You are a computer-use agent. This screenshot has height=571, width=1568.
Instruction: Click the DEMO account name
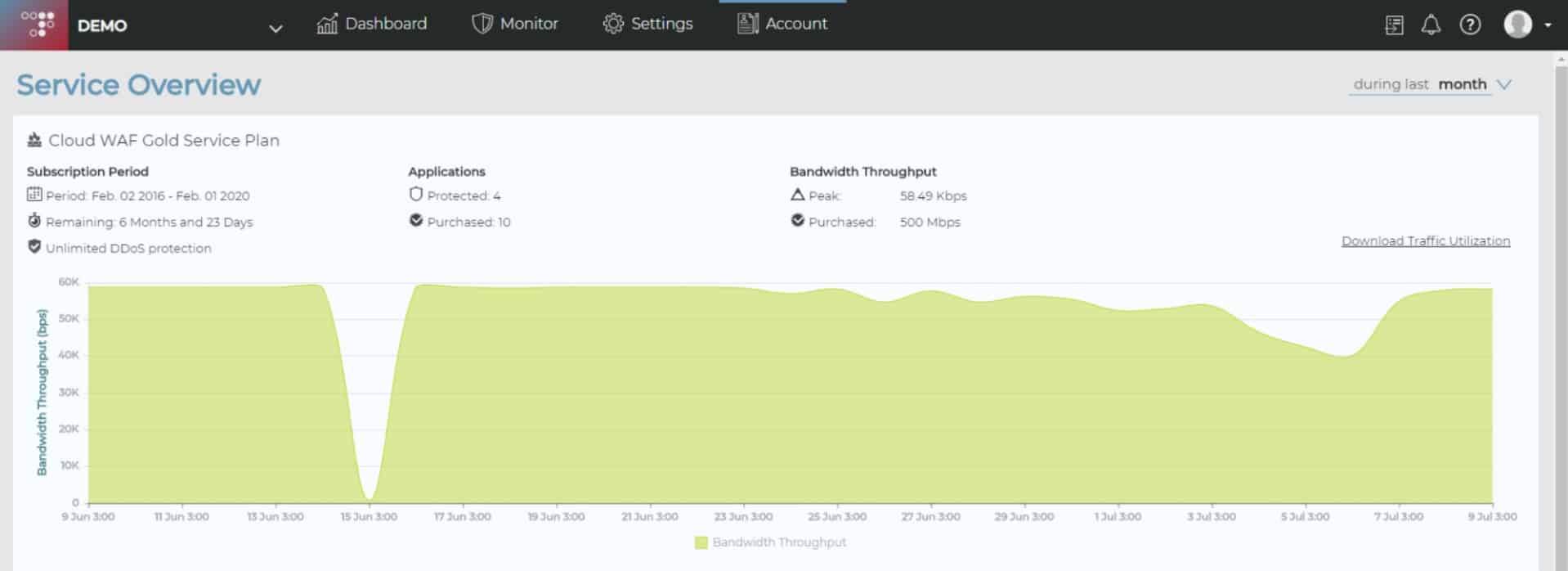point(102,25)
